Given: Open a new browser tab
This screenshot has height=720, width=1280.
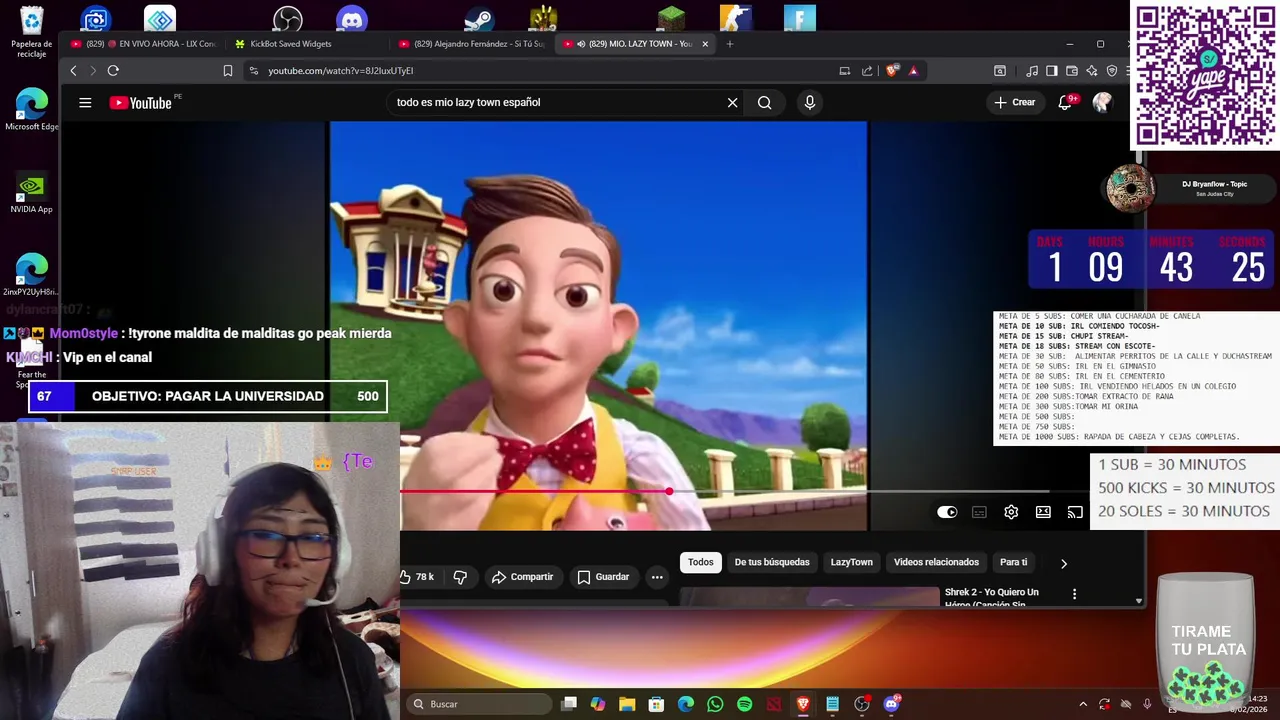Looking at the screenshot, I should 729,44.
